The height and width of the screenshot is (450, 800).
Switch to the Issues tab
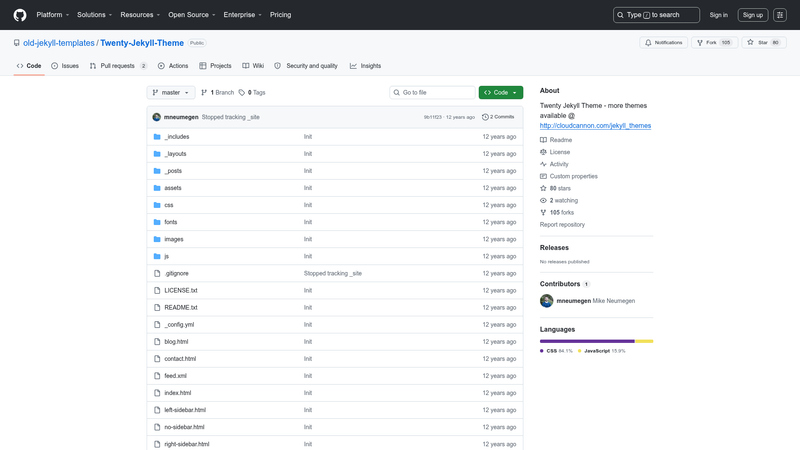point(65,66)
